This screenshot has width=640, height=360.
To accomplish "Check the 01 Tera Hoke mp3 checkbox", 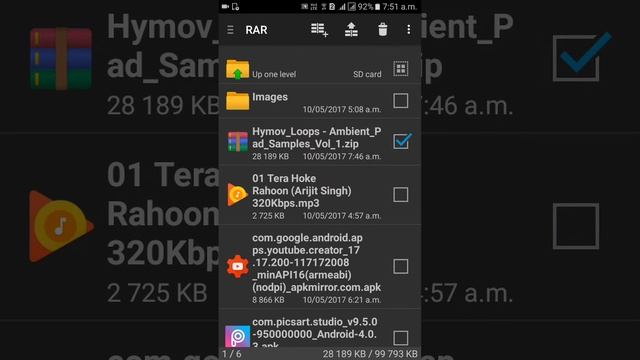I will click(400, 195).
